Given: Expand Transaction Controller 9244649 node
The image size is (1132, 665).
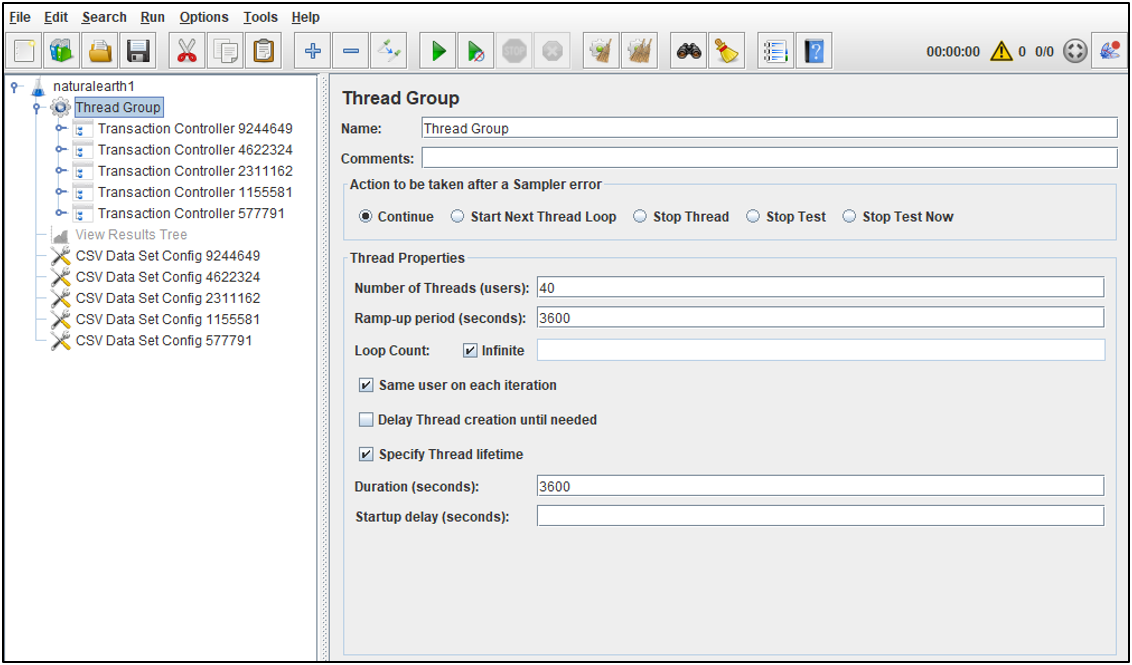Looking at the screenshot, I should click(61, 129).
